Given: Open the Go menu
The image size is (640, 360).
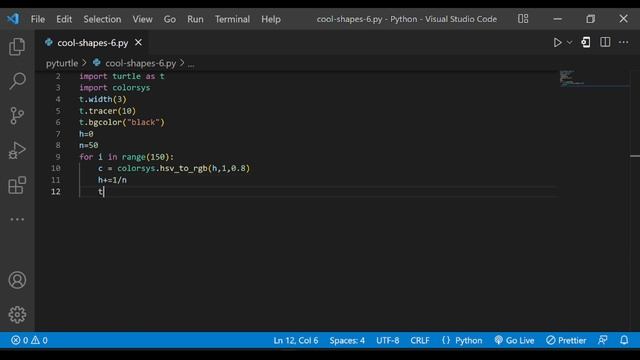Looking at the screenshot, I should [x=169, y=19].
